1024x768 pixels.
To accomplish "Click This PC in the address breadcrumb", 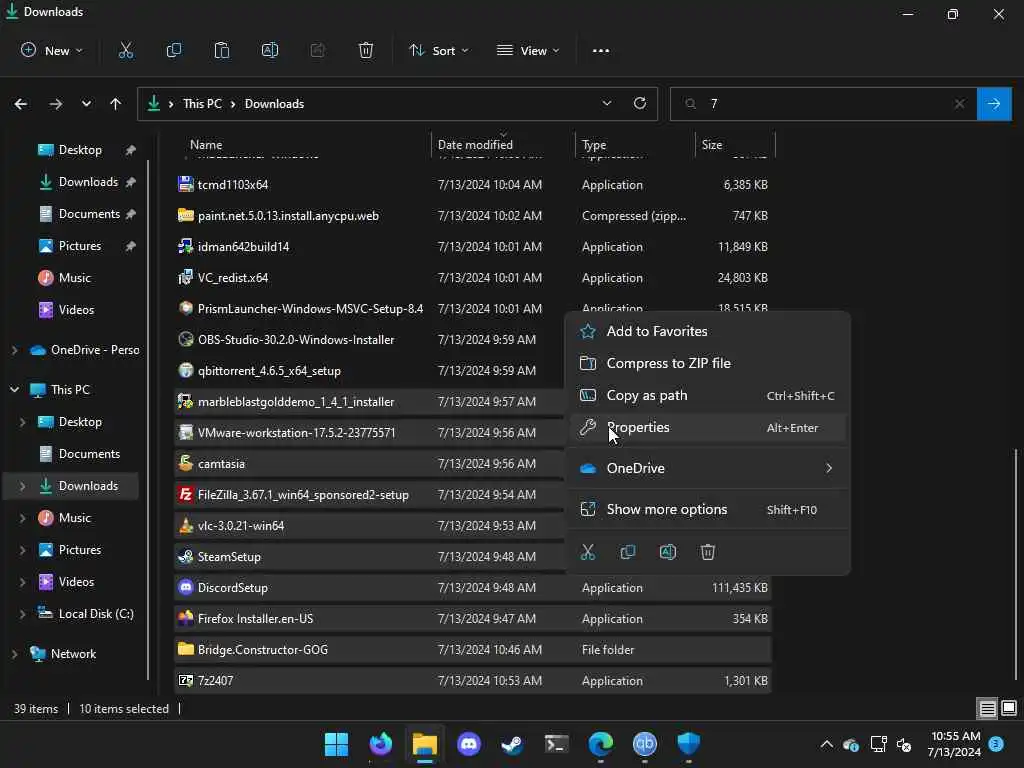I will (x=202, y=104).
